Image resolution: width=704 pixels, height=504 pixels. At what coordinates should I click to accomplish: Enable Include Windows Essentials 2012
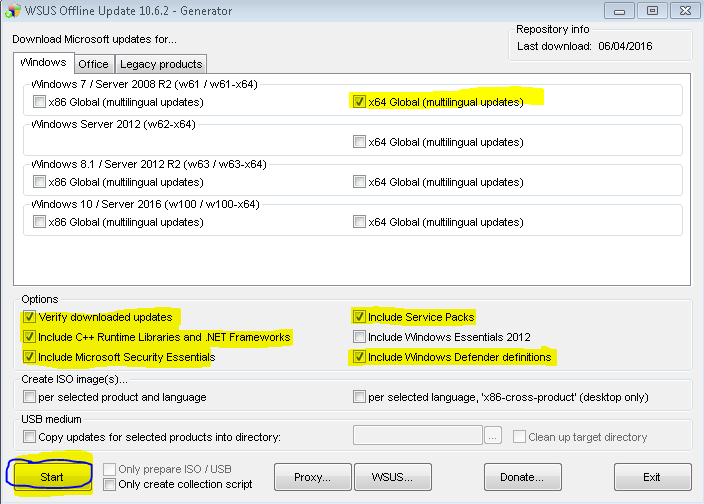359,337
